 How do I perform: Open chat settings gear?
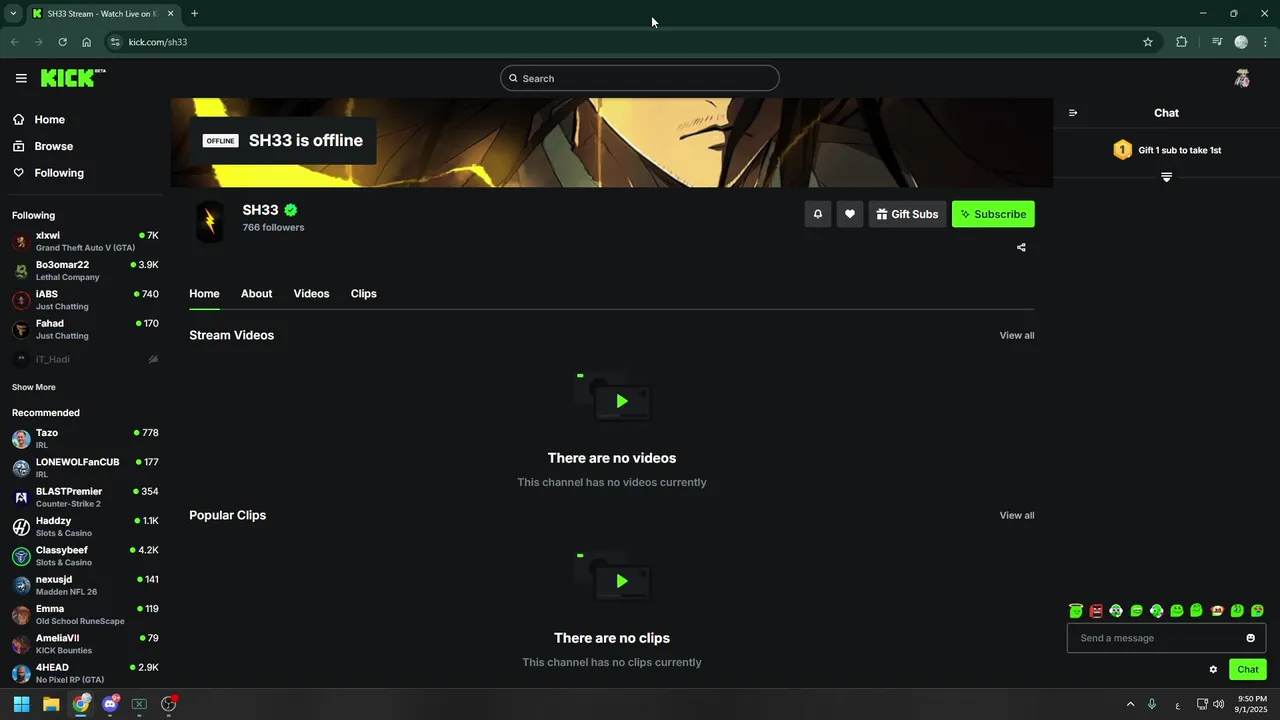click(1213, 670)
